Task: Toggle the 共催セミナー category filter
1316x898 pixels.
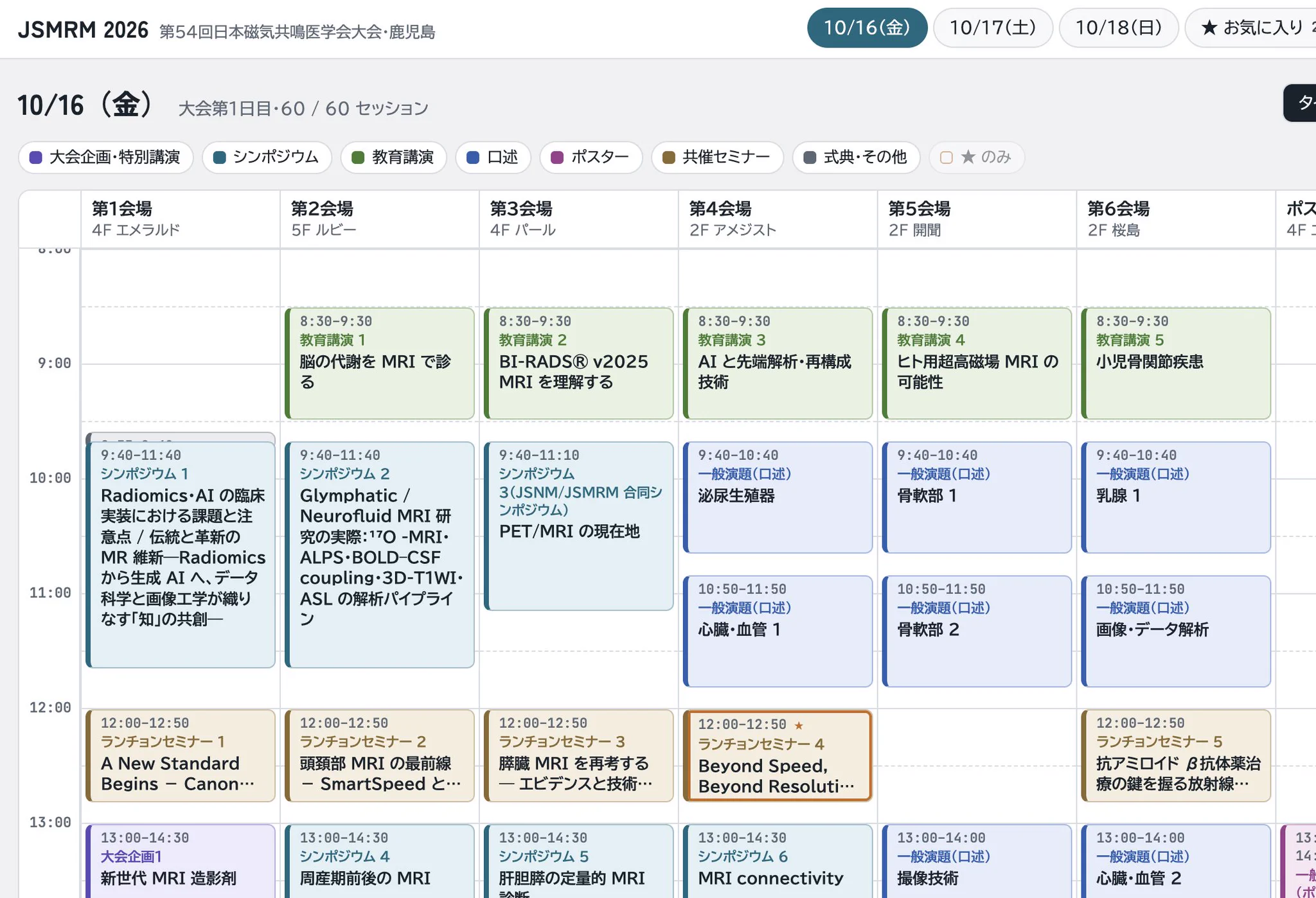Action: (x=717, y=157)
